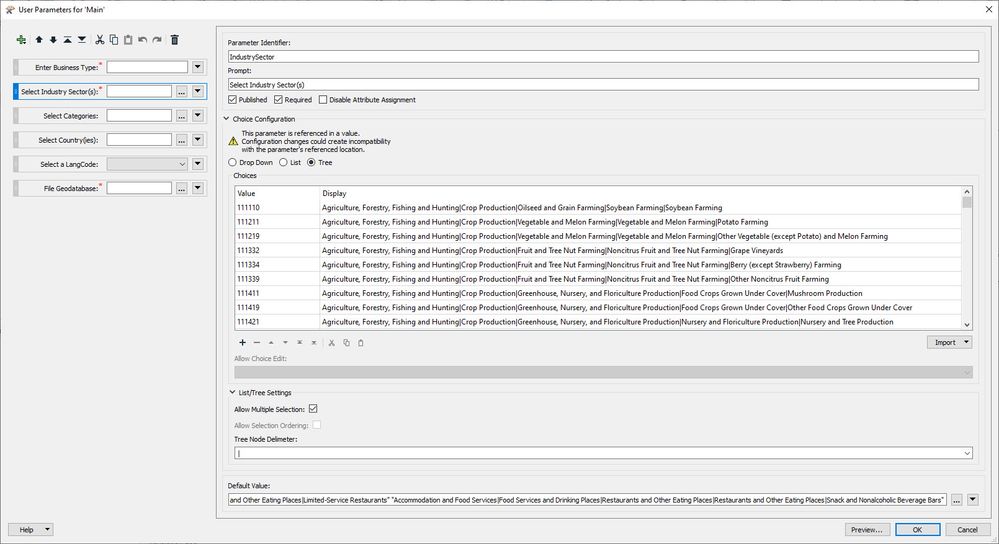Open dropdown arrow beside Enter Business Type
This screenshot has height=544, width=999.
tap(198, 67)
